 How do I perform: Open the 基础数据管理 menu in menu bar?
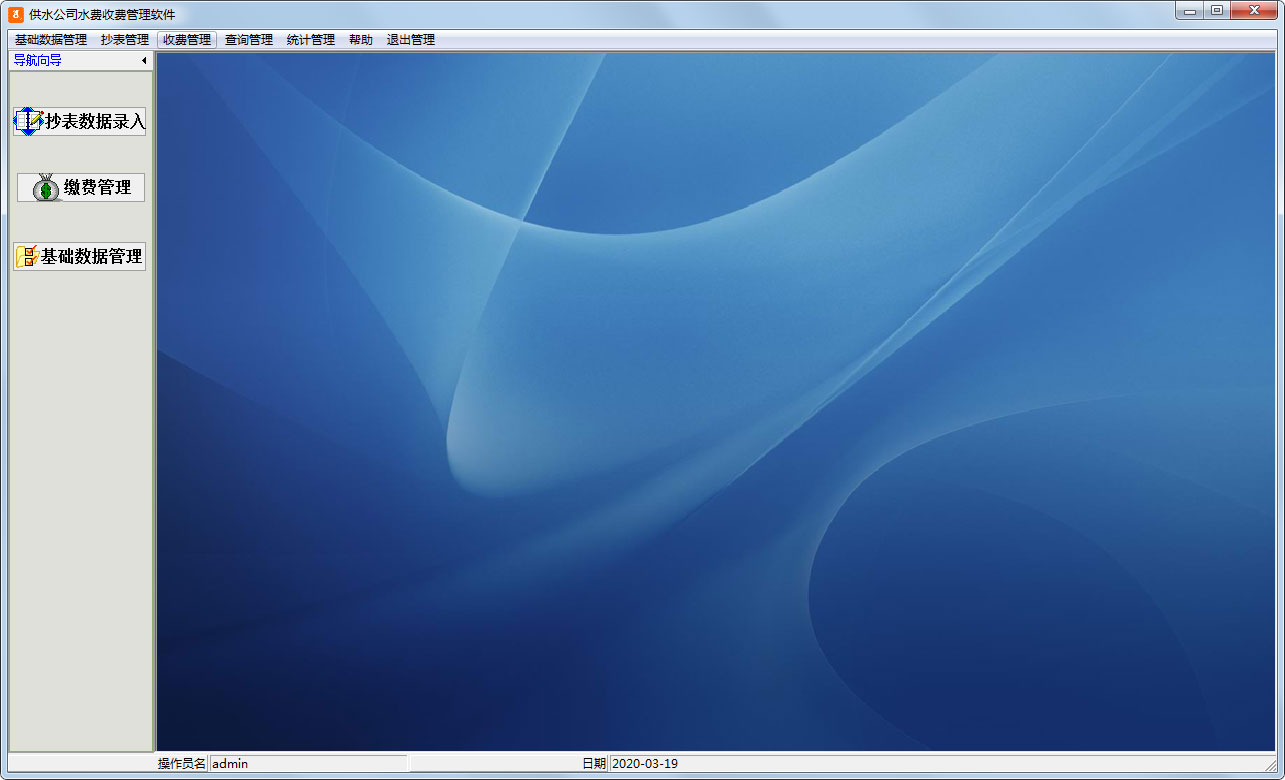pos(51,40)
